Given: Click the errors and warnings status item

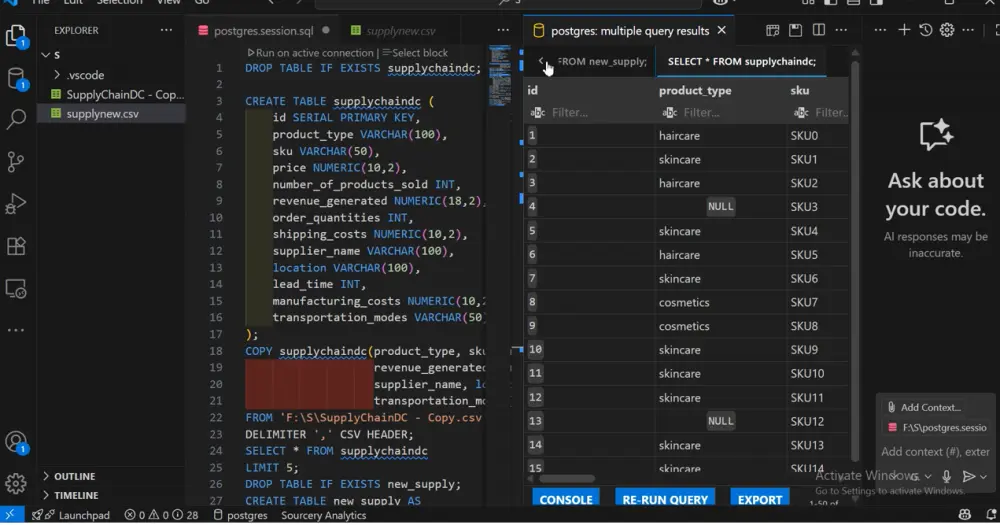Looking at the screenshot, I should 161,515.
